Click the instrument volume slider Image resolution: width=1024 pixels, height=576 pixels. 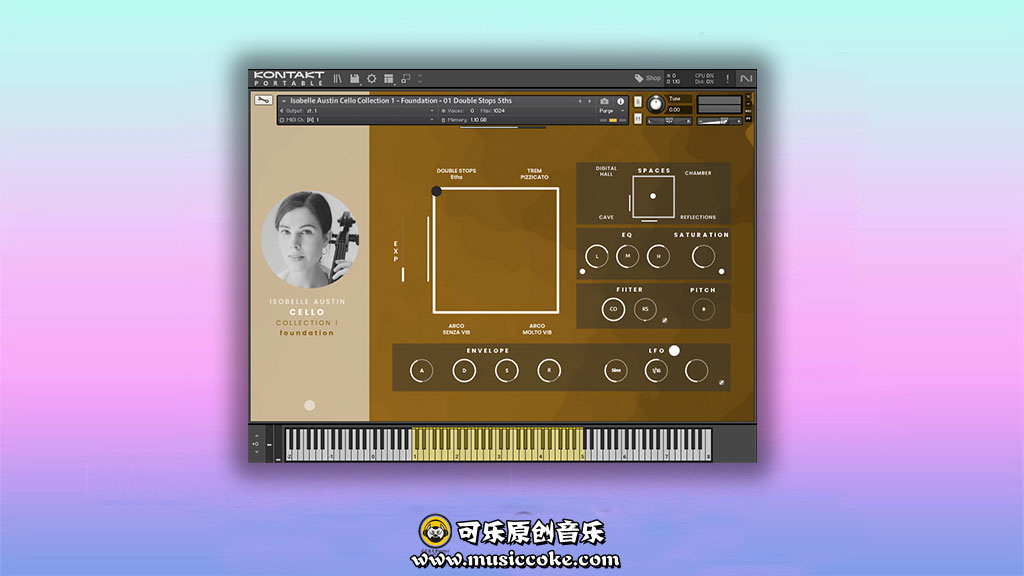719,121
